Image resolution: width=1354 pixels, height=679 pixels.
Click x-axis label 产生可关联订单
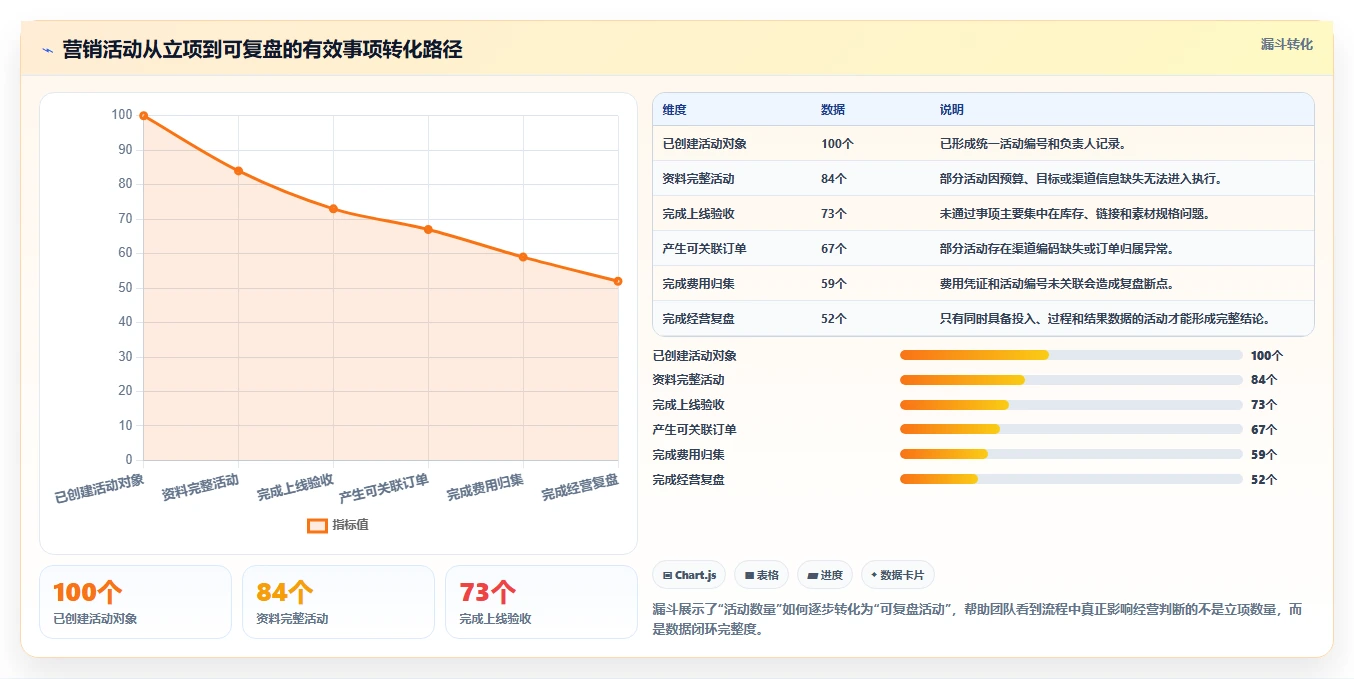tap(384, 488)
